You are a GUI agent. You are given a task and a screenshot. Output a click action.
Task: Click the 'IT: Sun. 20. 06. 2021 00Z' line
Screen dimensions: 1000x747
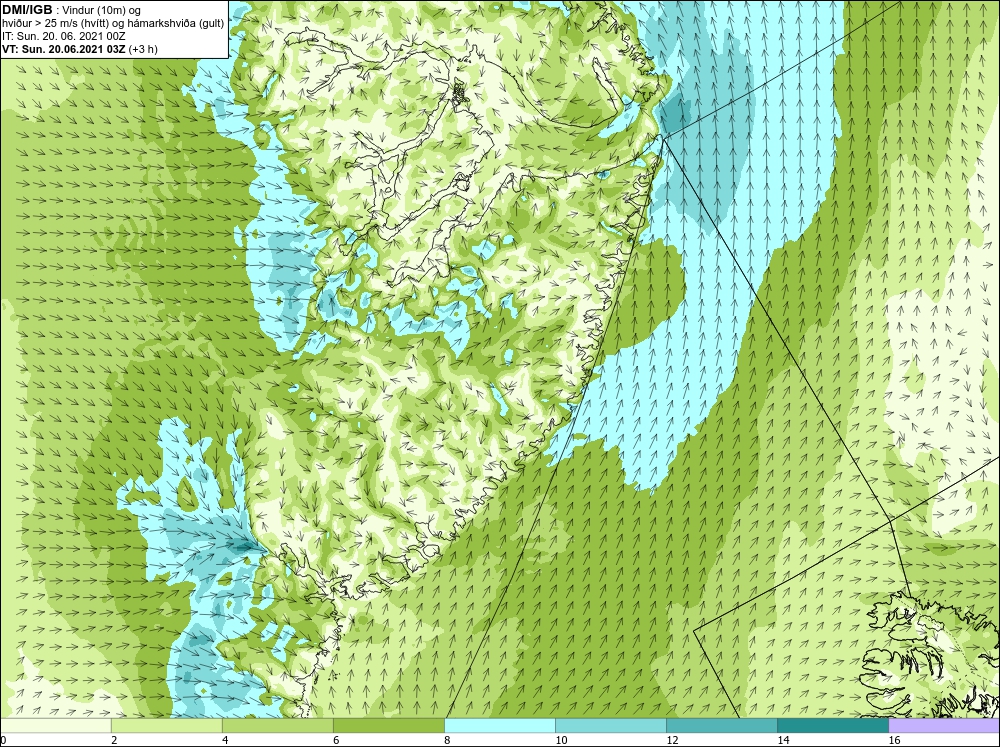pos(64,36)
